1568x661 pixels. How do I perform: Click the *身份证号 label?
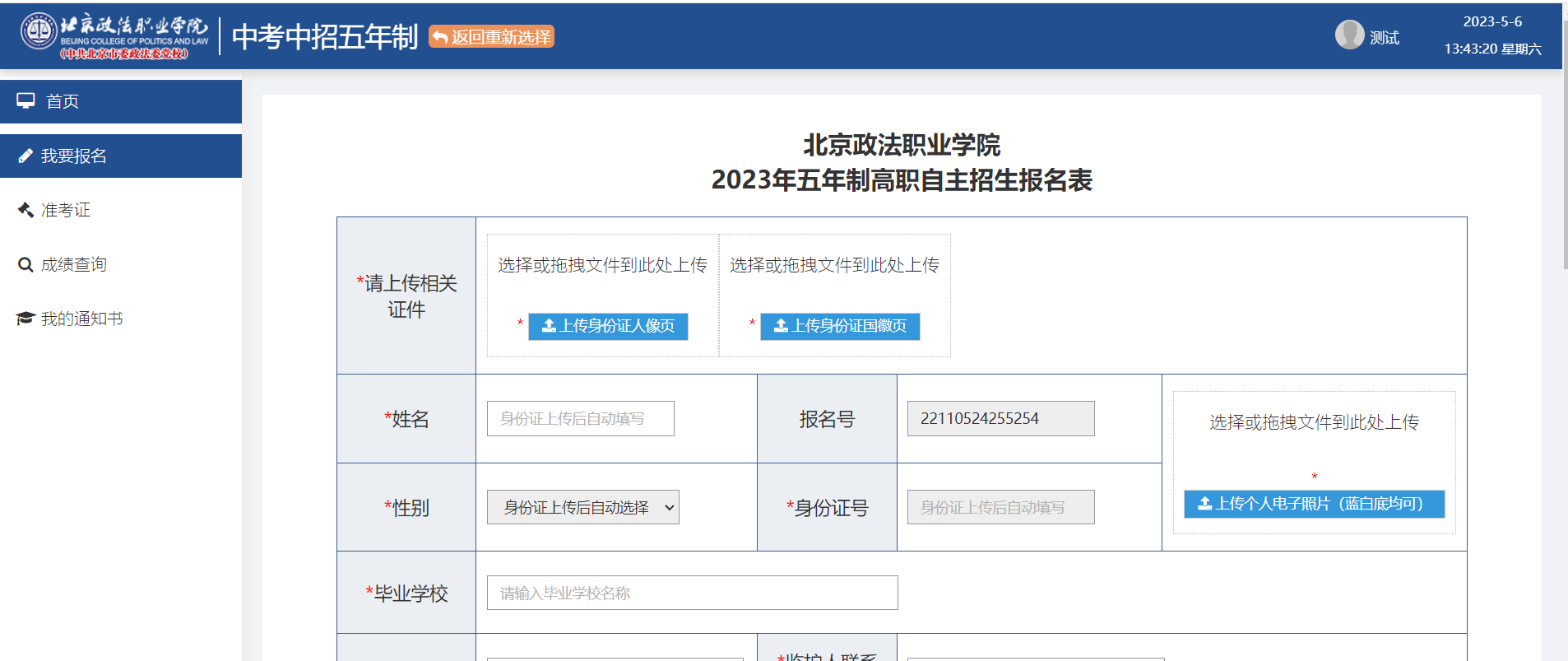tap(827, 508)
